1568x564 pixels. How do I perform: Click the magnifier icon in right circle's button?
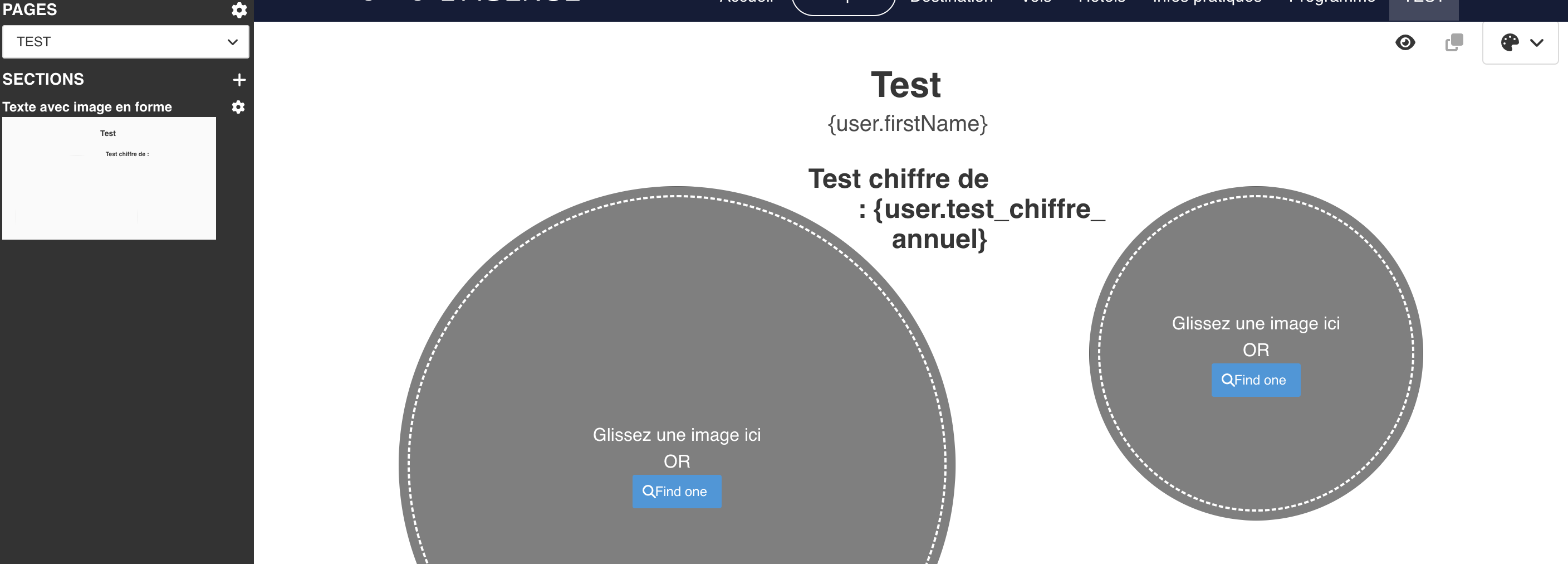(x=1228, y=380)
